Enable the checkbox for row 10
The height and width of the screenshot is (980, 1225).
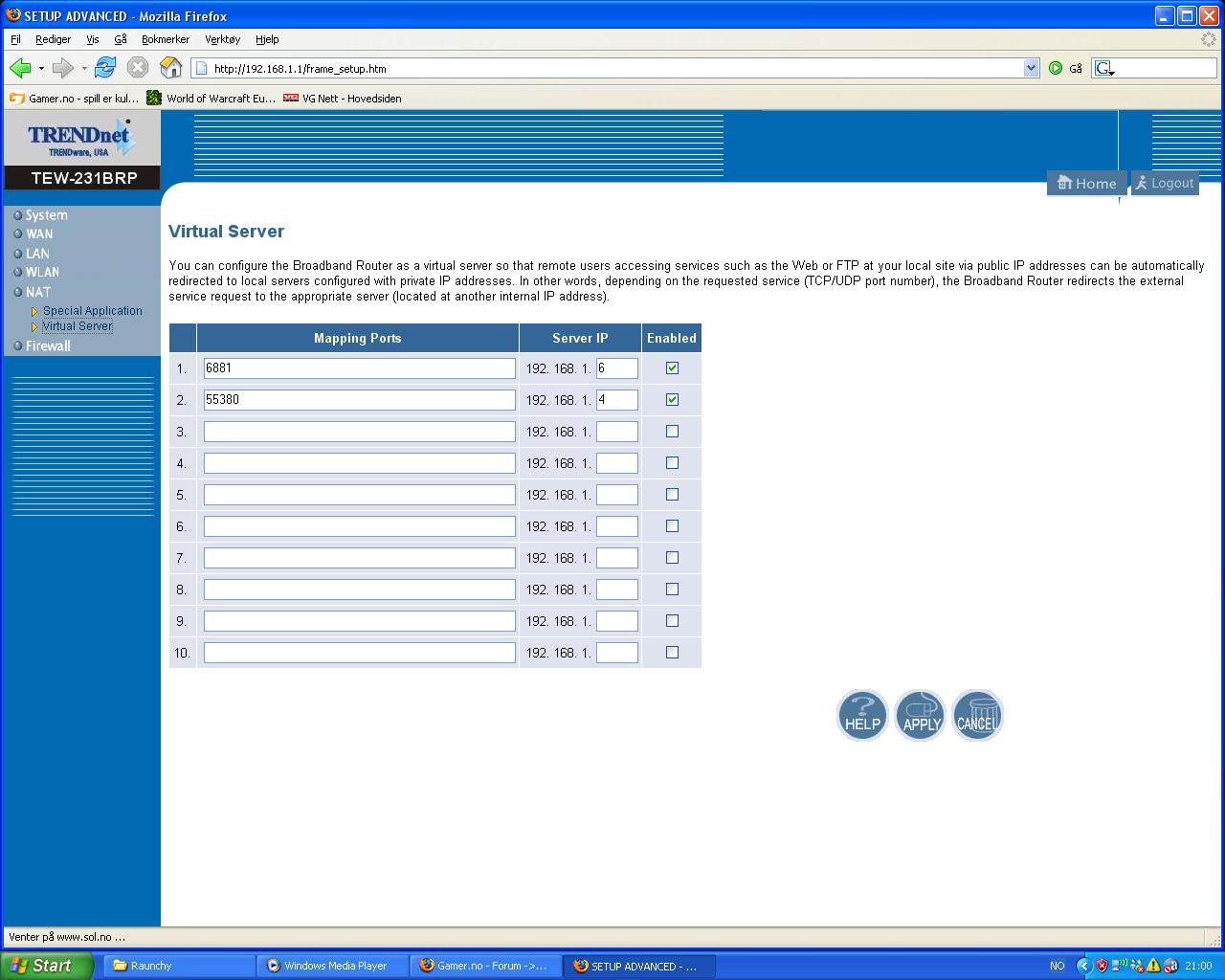[x=672, y=652]
